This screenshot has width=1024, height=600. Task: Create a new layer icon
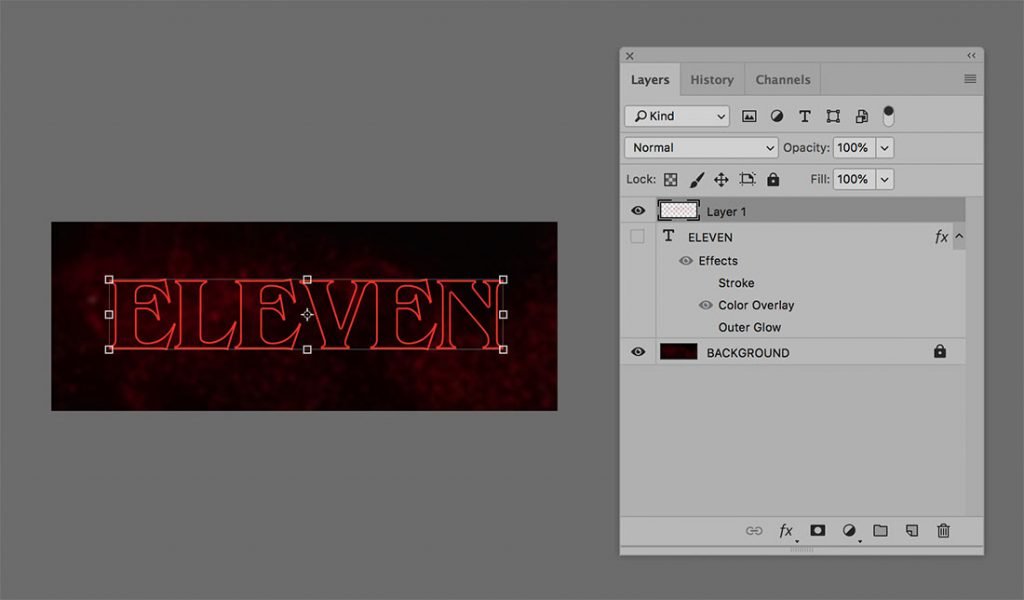[x=912, y=530]
